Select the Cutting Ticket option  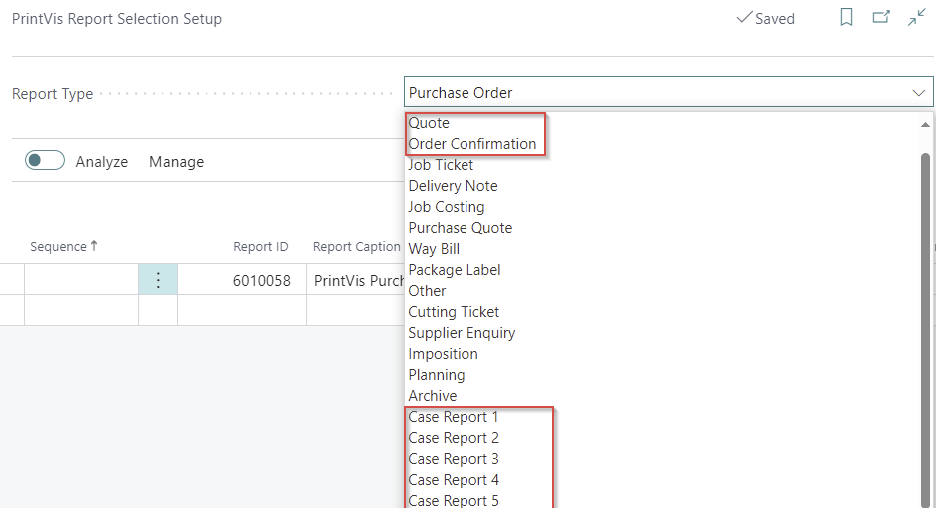(453, 312)
